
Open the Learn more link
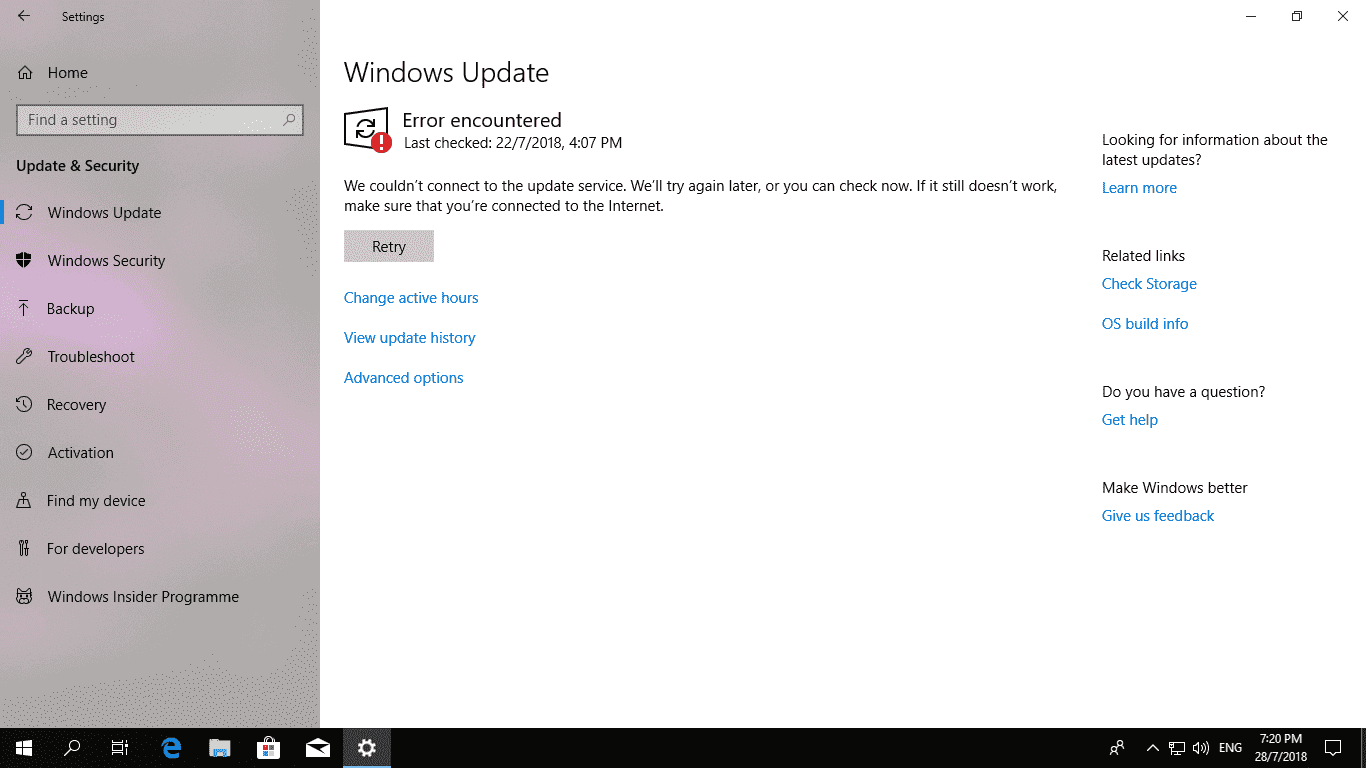pos(1139,187)
